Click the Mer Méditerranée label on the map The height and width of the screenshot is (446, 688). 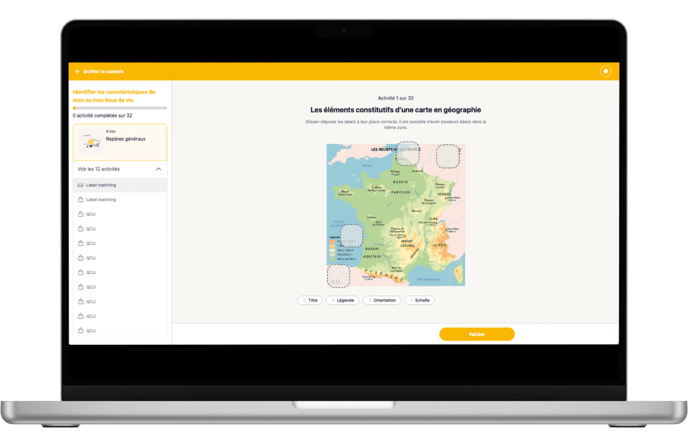tap(429, 279)
